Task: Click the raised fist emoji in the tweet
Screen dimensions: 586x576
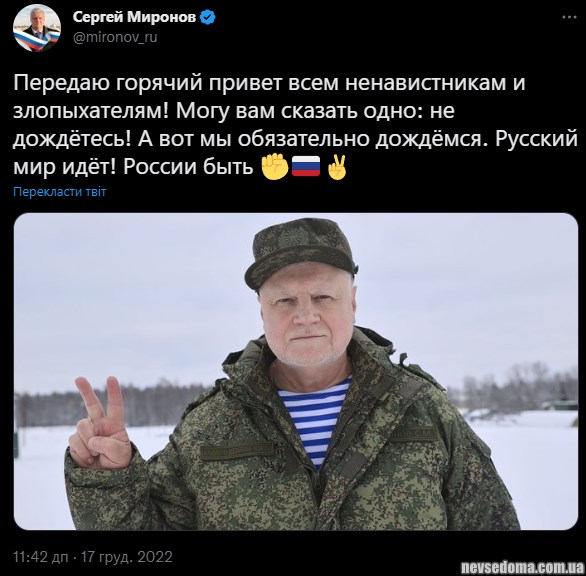Action: 275,166
